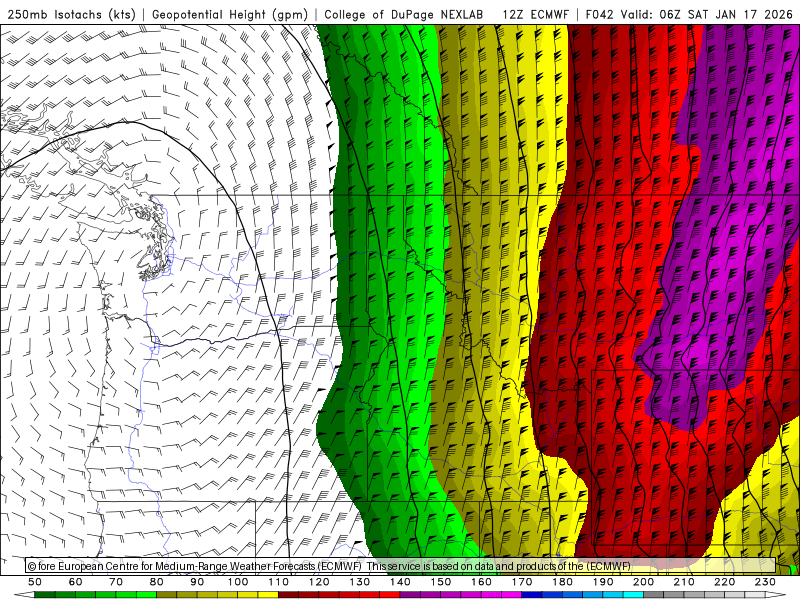This screenshot has width=800, height=600.
Task: Click the 160 label on the colorbar
Action: coord(481,582)
